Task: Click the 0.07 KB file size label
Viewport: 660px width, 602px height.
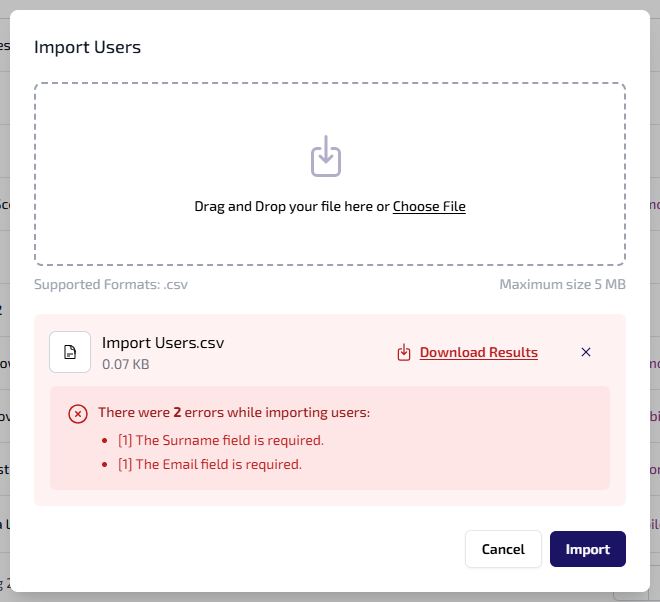Action: click(126, 365)
